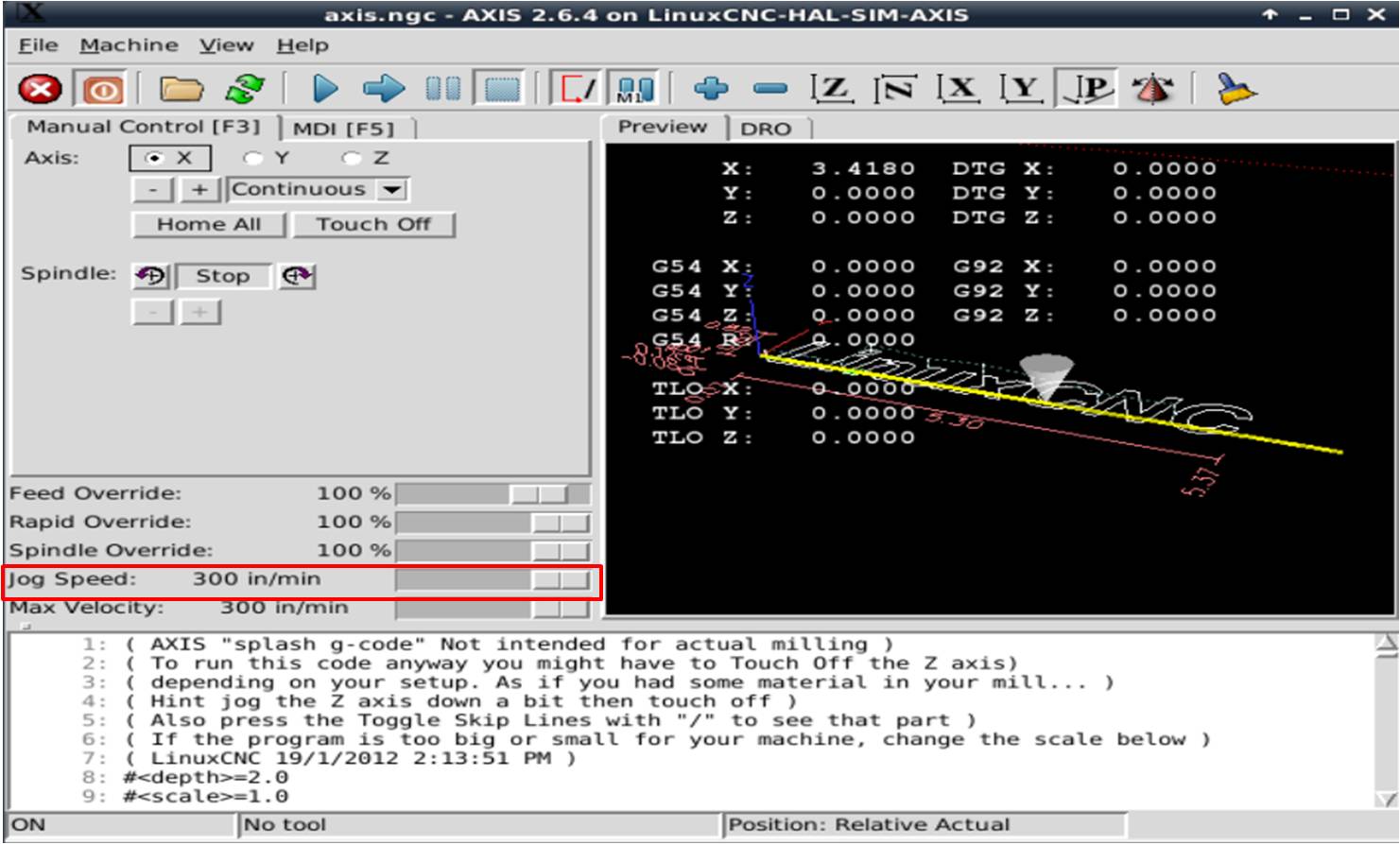
Task: Pause program execution
Action: click(x=442, y=90)
